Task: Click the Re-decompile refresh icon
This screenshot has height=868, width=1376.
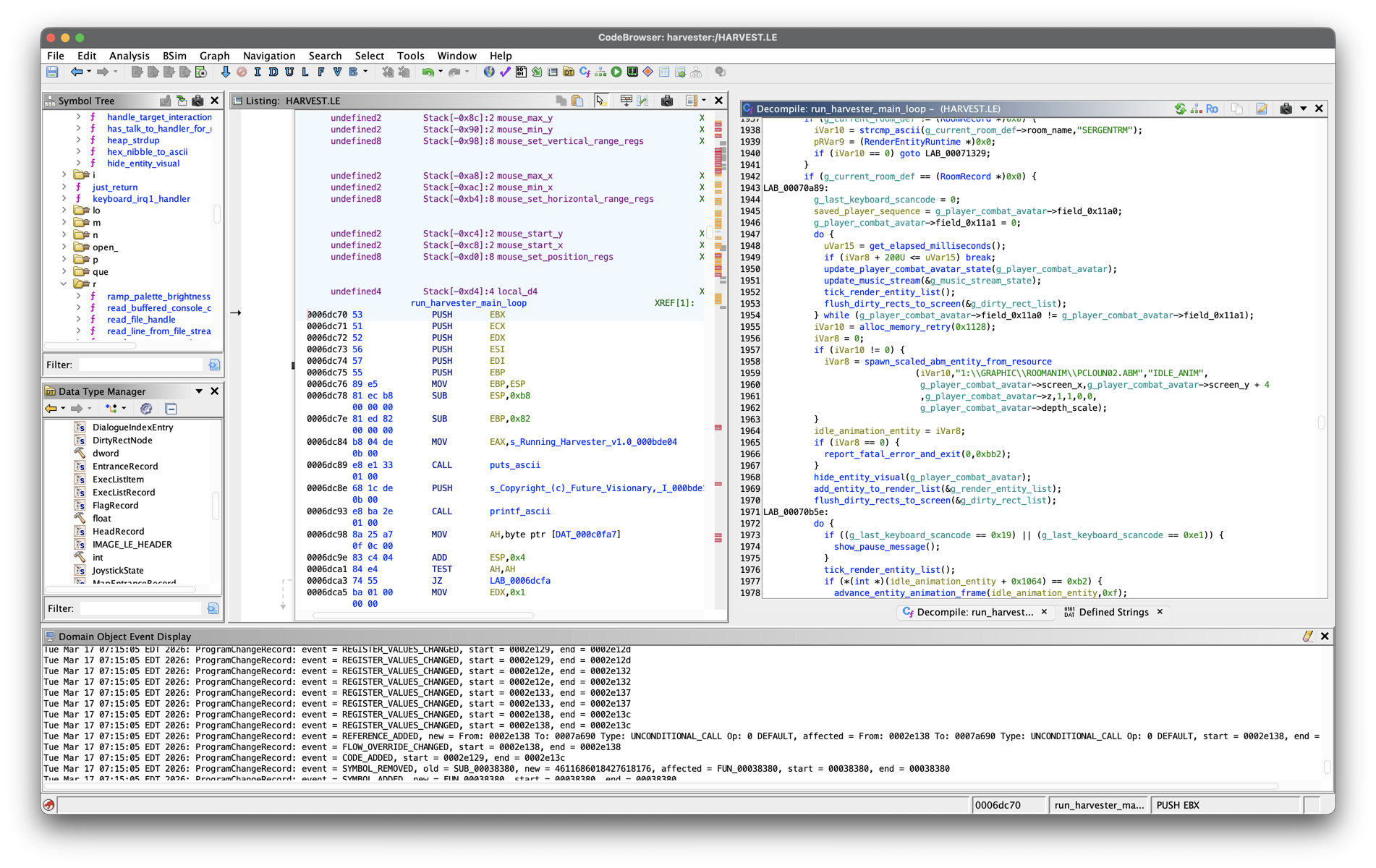Action: tap(1180, 109)
